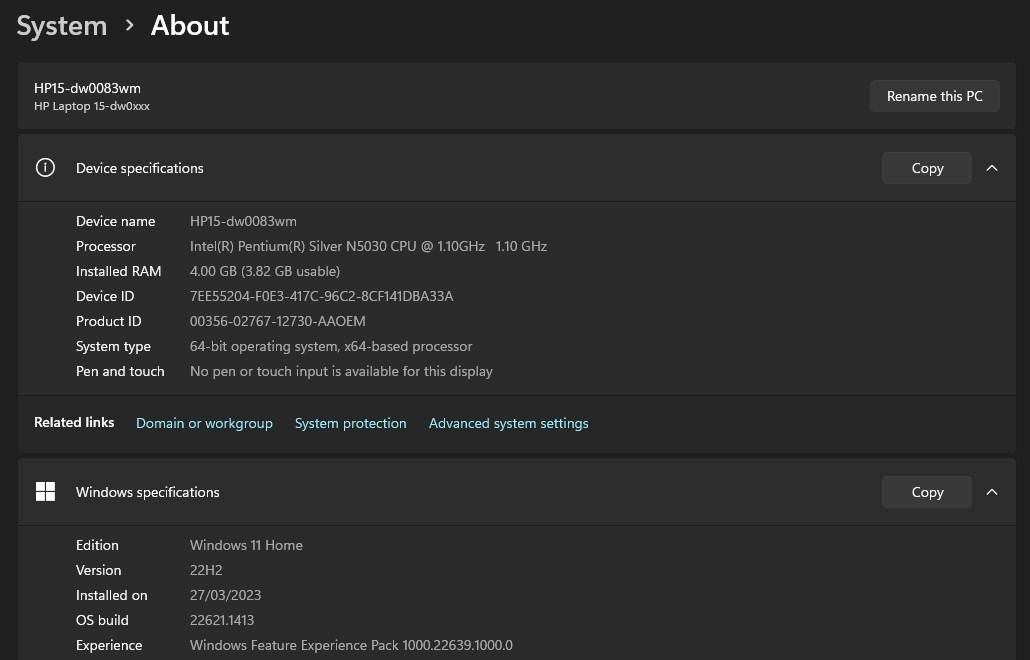
Task: Collapse the Windows specifications section
Action: tap(992, 492)
